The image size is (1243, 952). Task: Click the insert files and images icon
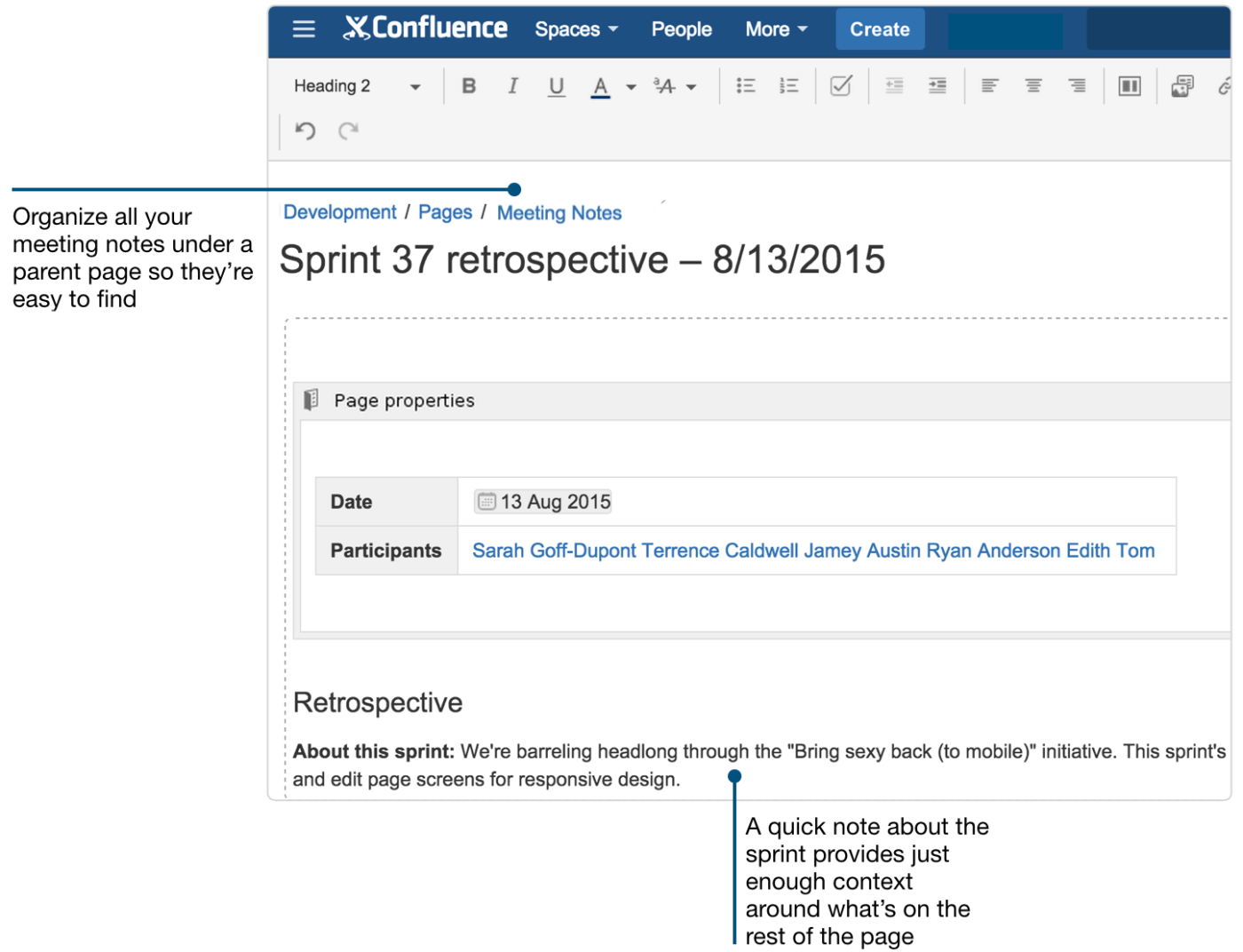click(x=1182, y=85)
